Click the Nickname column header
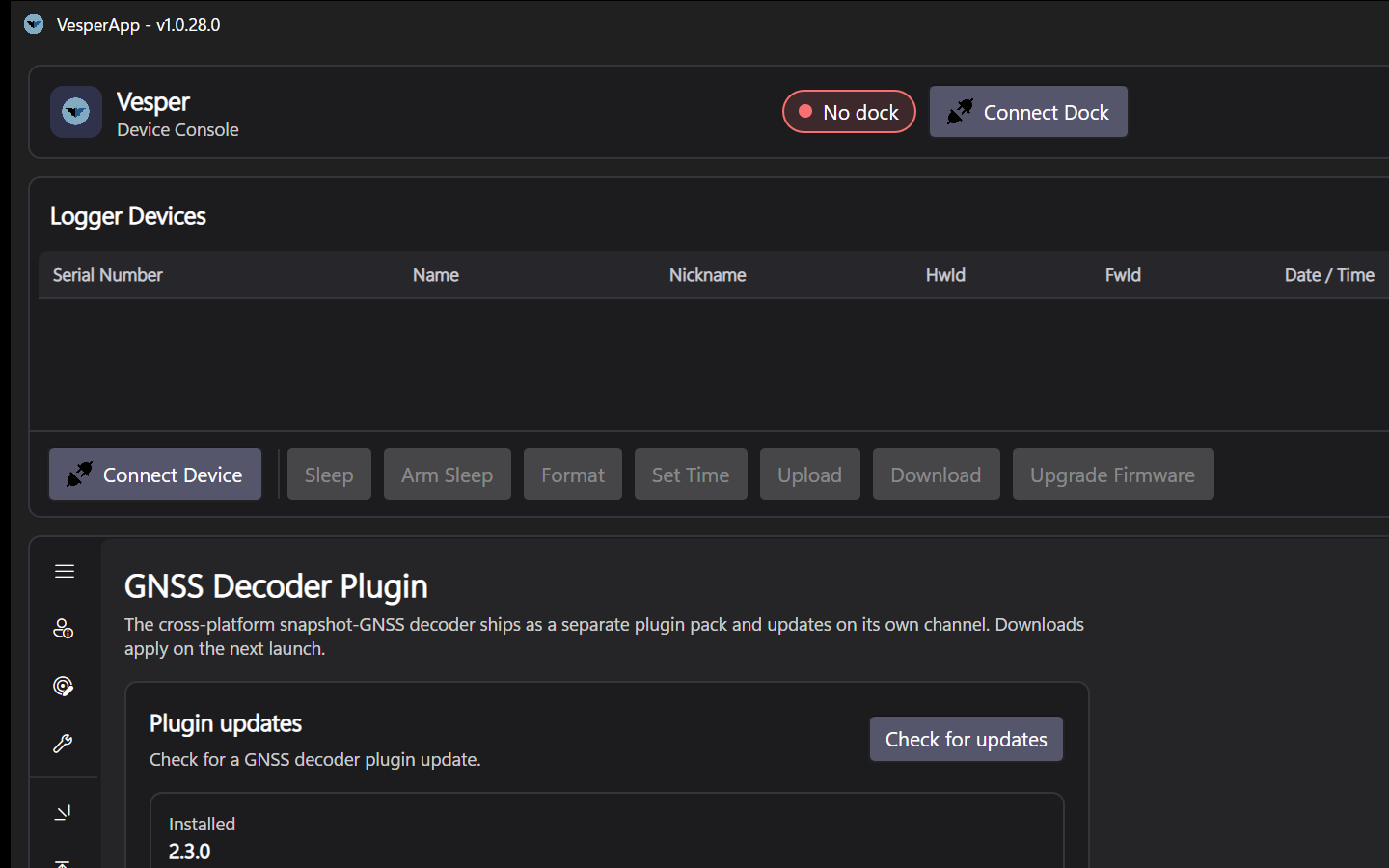This screenshot has height=868, width=1389. tap(708, 275)
